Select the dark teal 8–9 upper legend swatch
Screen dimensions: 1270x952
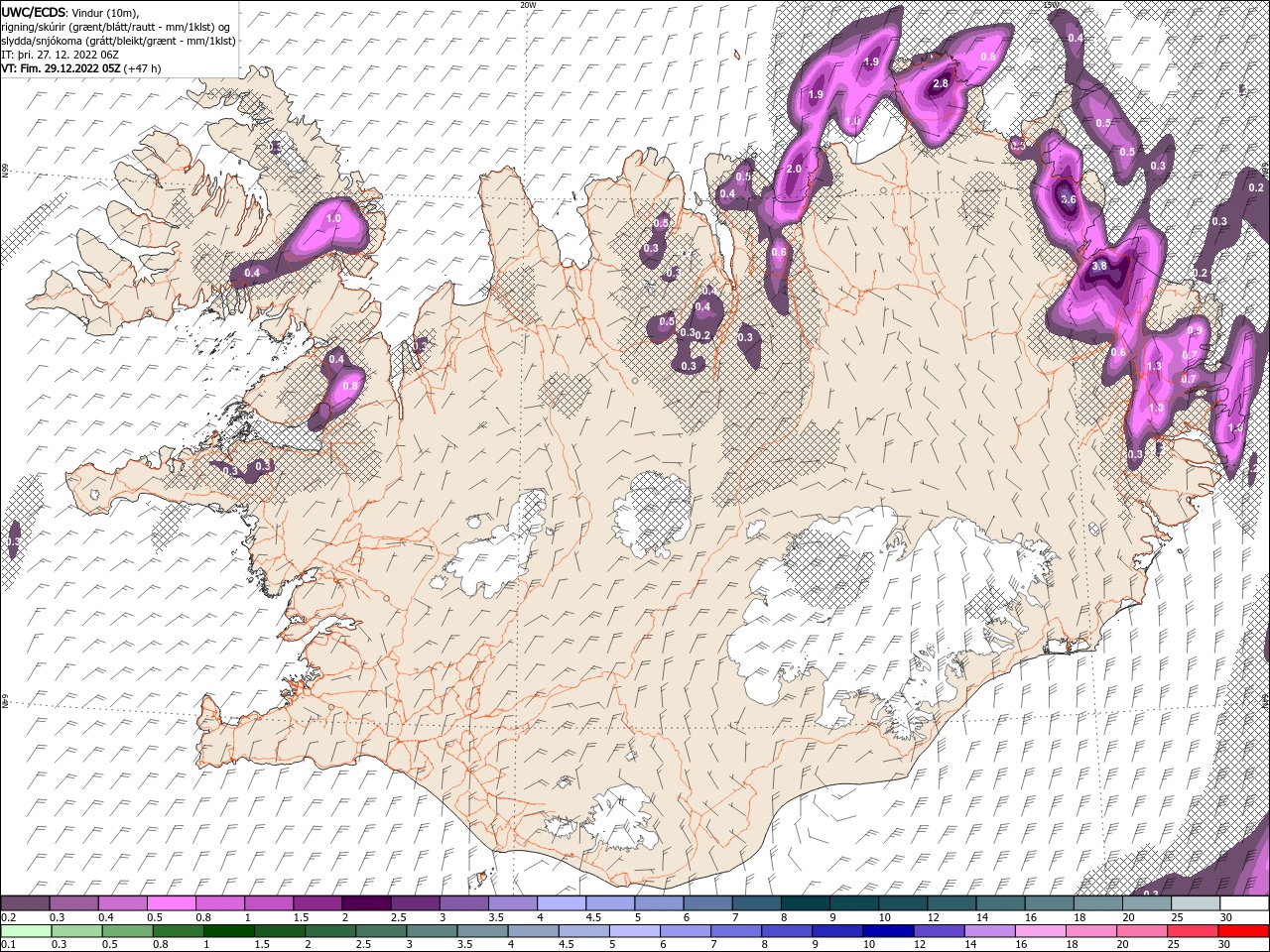(x=805, y=903)
